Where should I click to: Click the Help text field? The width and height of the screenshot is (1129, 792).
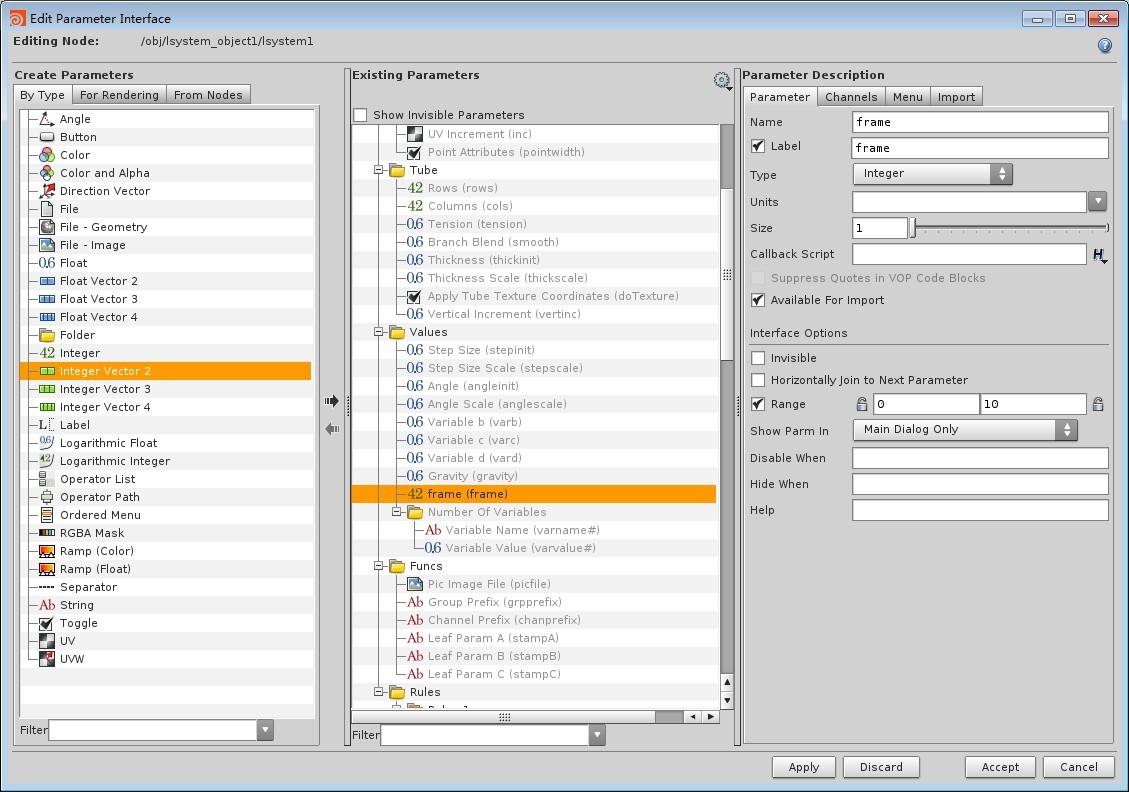click(x=980, y=510)
